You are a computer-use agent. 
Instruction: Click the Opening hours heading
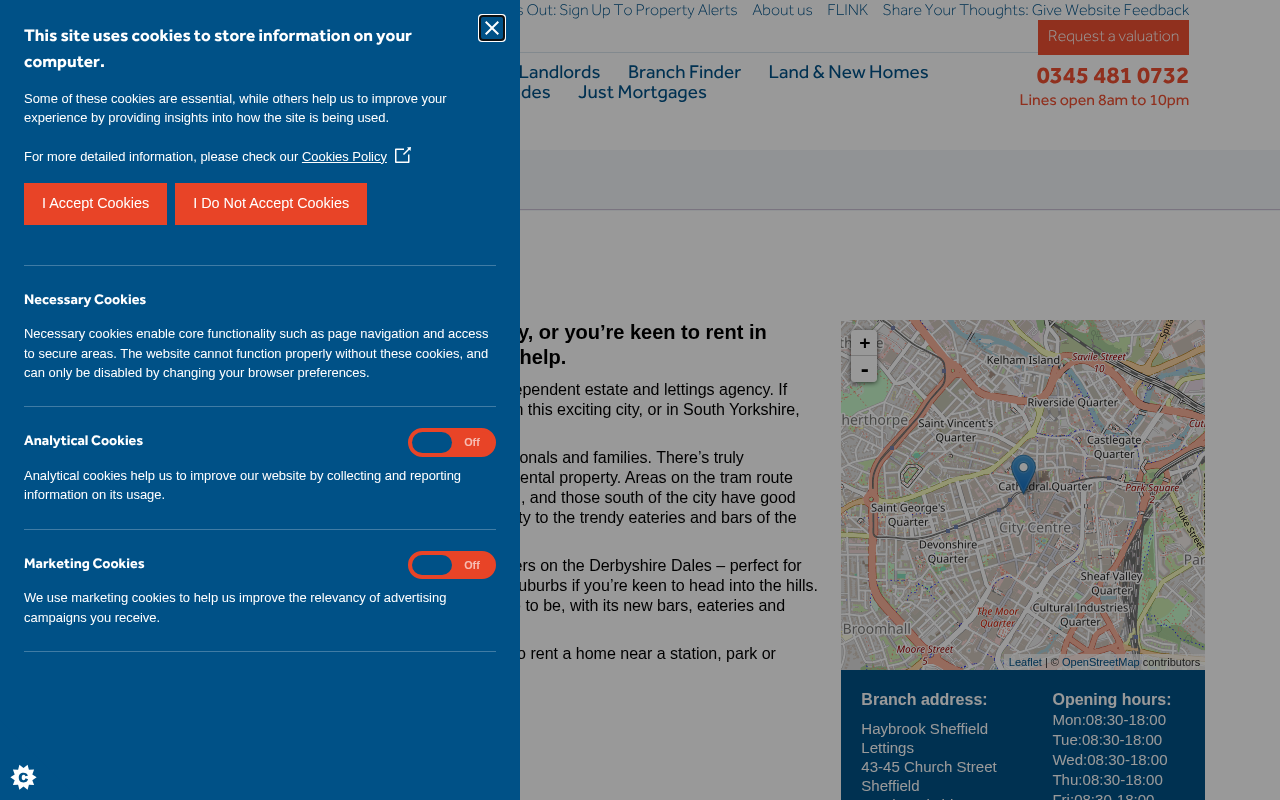click(1111, 700)
